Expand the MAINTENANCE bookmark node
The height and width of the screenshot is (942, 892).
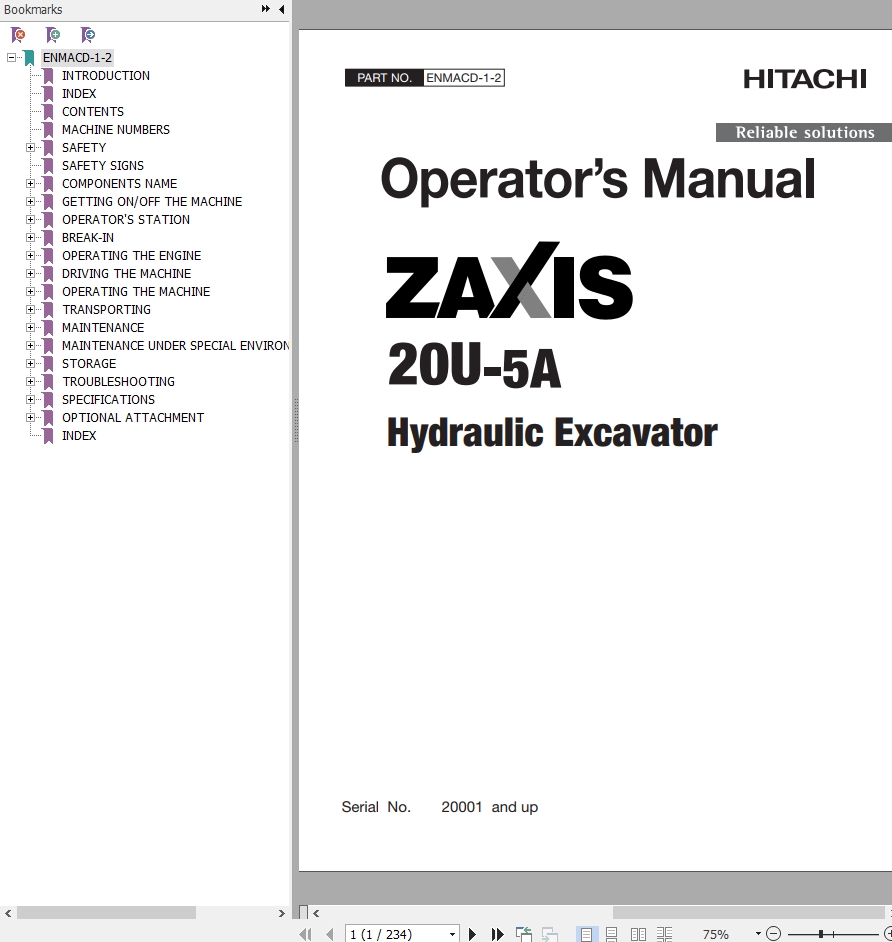point(31,328)
